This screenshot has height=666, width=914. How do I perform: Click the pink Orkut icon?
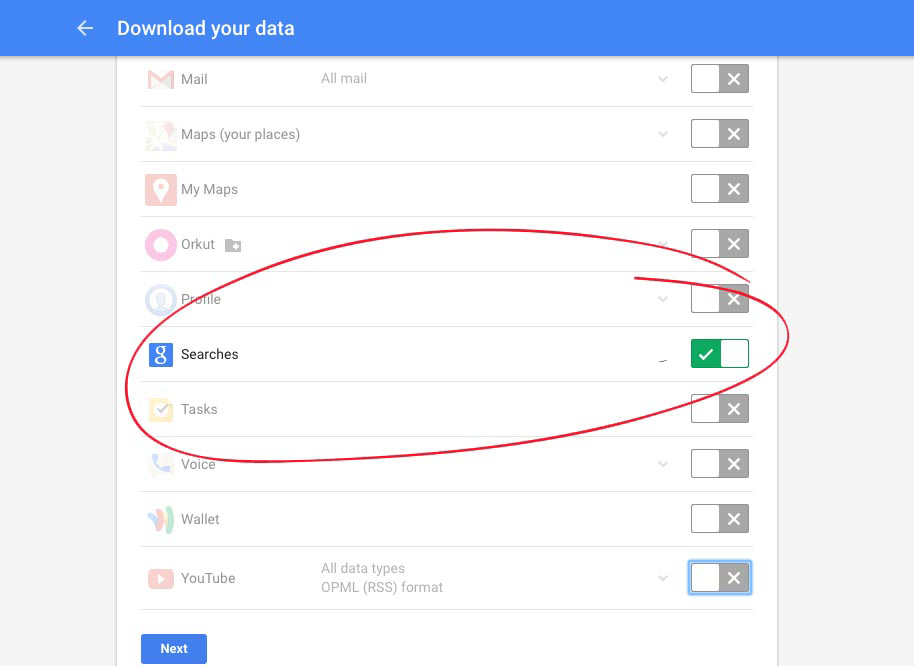pyautogui.click(x=160, y=245)
